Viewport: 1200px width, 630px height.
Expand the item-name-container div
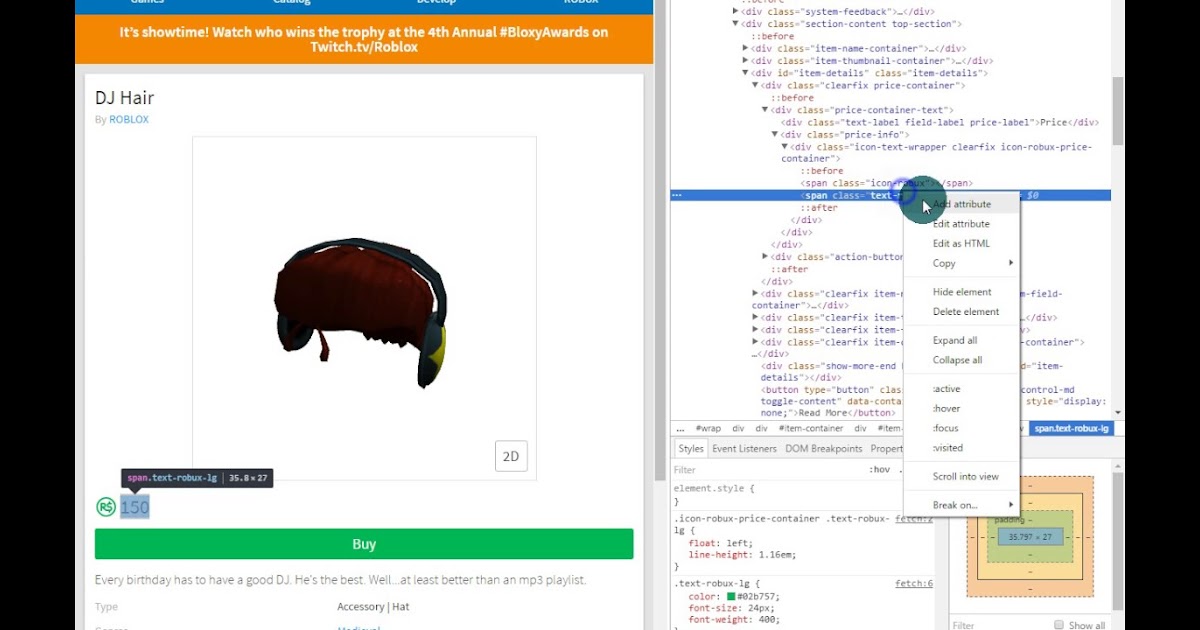coord(746,48)
